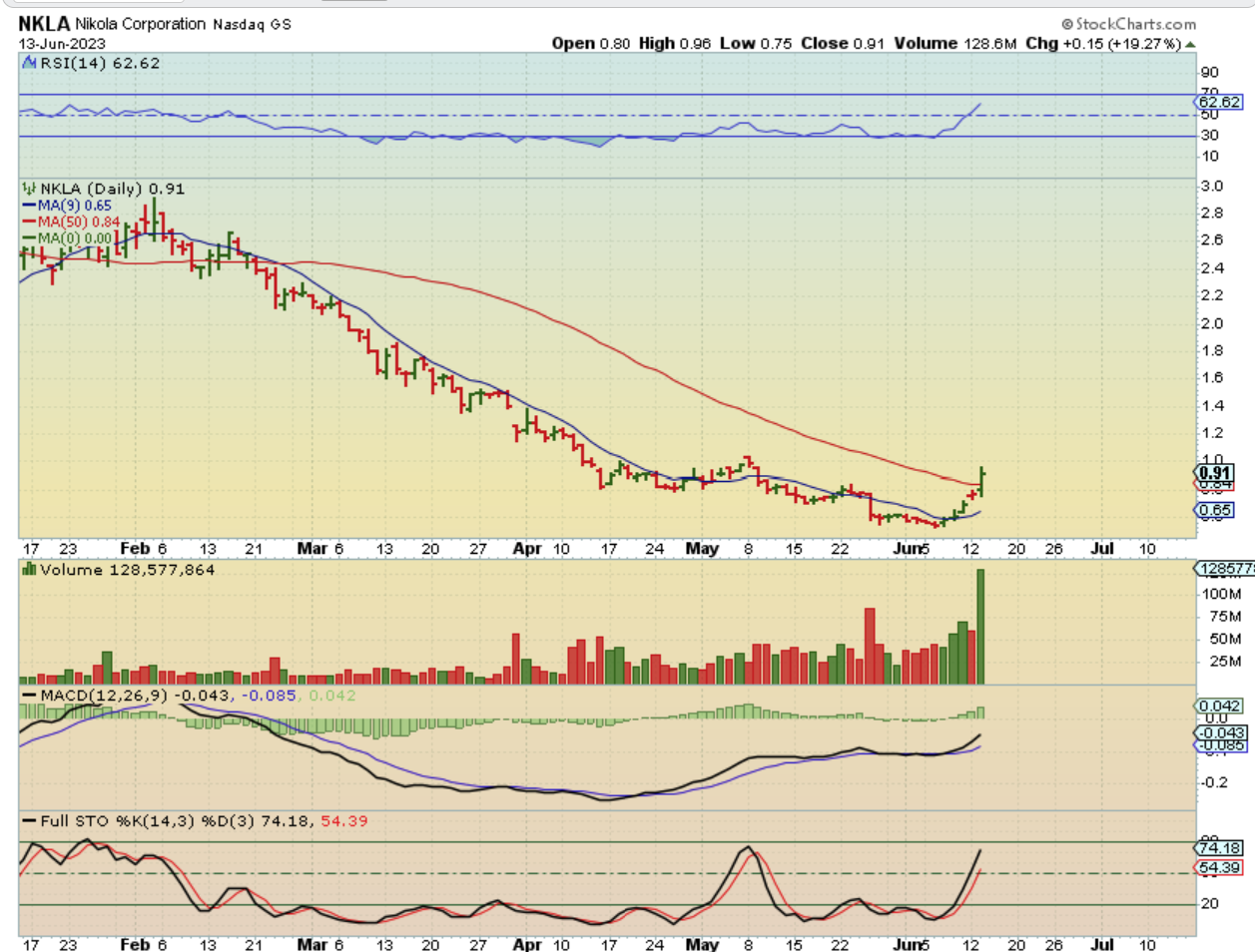Click the 54.39 stochastic %D axis tag
Screen dimensions: 1255x952
(x=1219, y=868)
